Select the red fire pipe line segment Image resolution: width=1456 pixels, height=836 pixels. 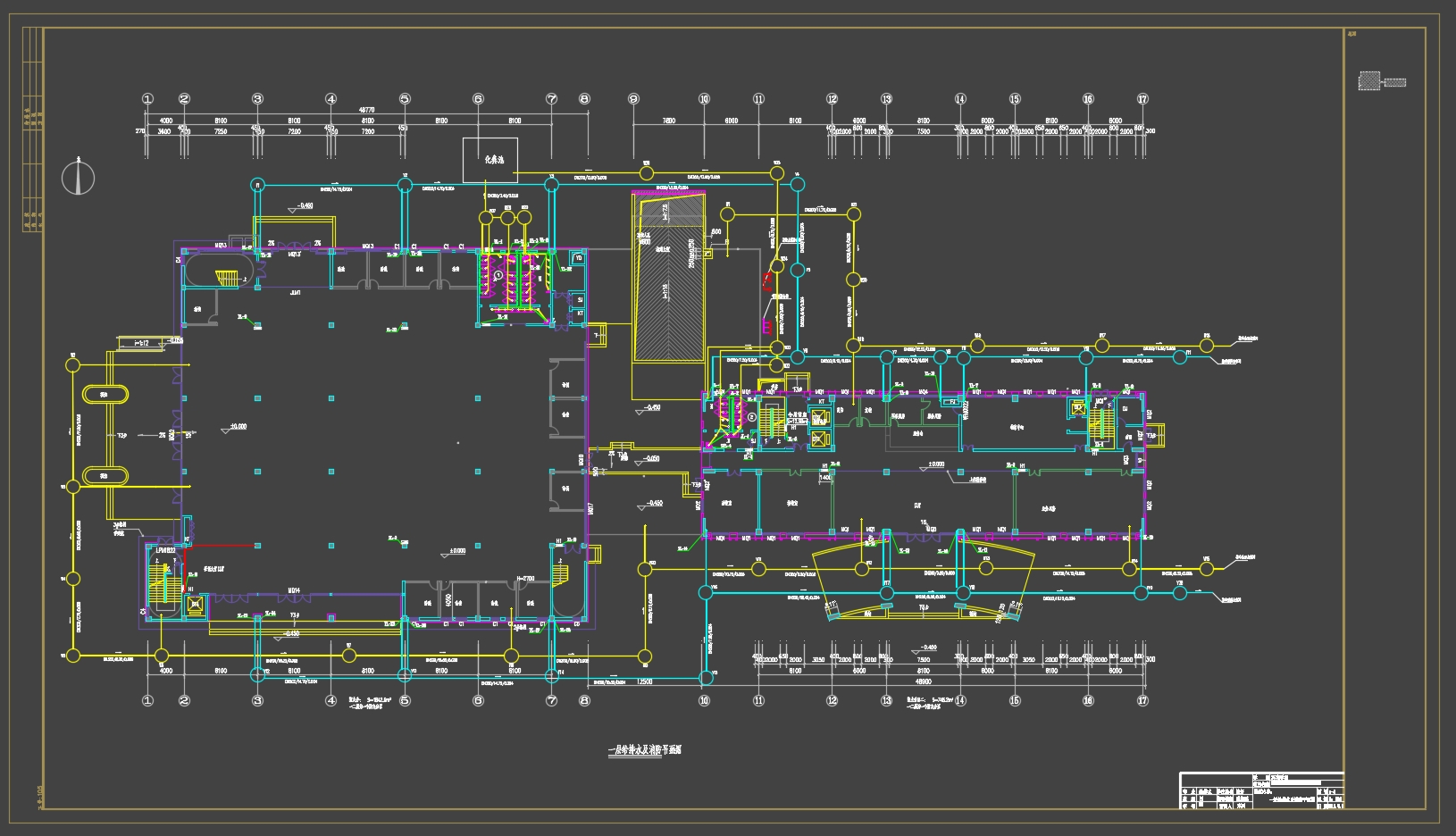[x=221, y=546]
